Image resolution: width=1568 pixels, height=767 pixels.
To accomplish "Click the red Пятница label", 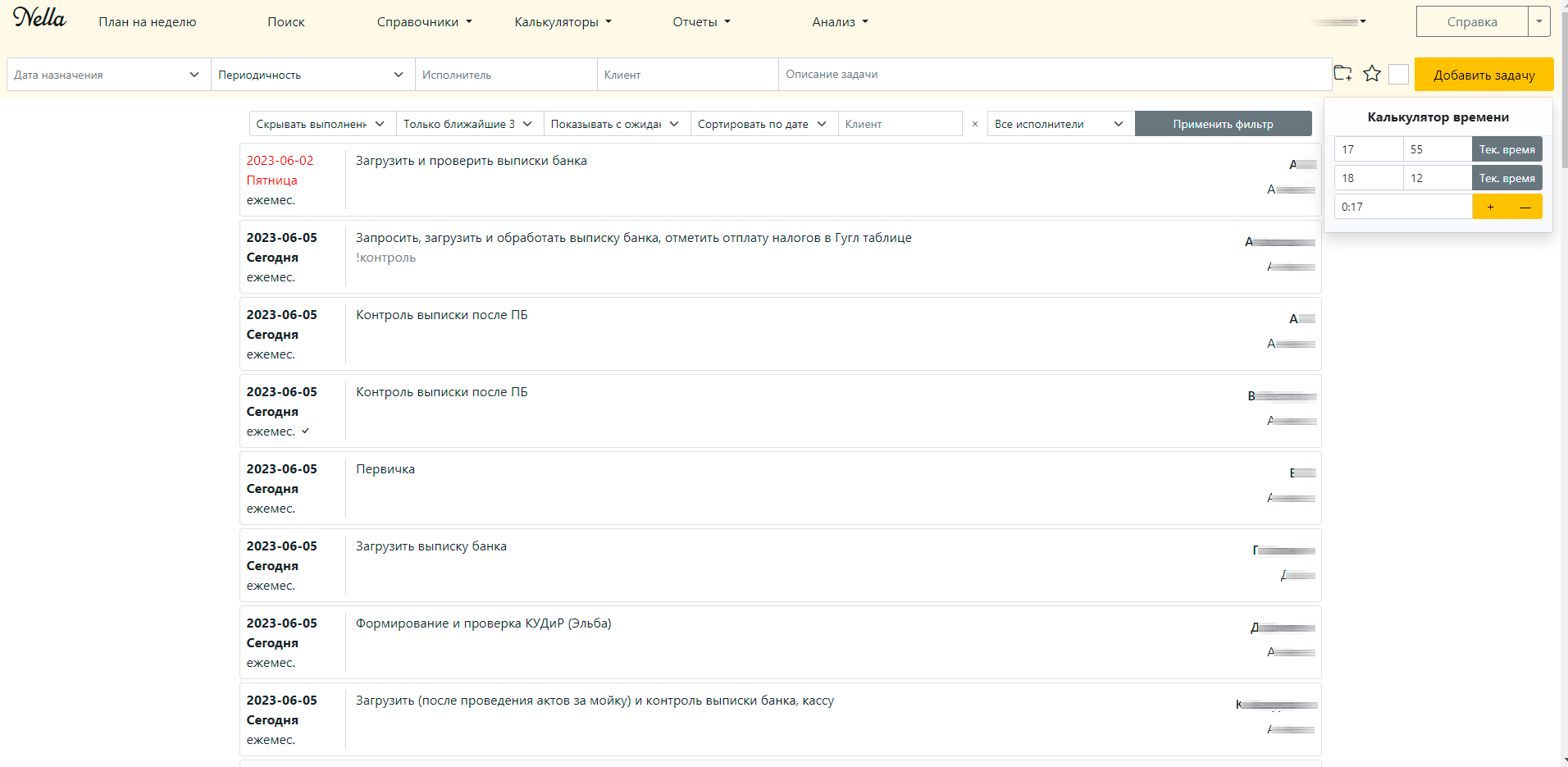I will pos(271,180).
